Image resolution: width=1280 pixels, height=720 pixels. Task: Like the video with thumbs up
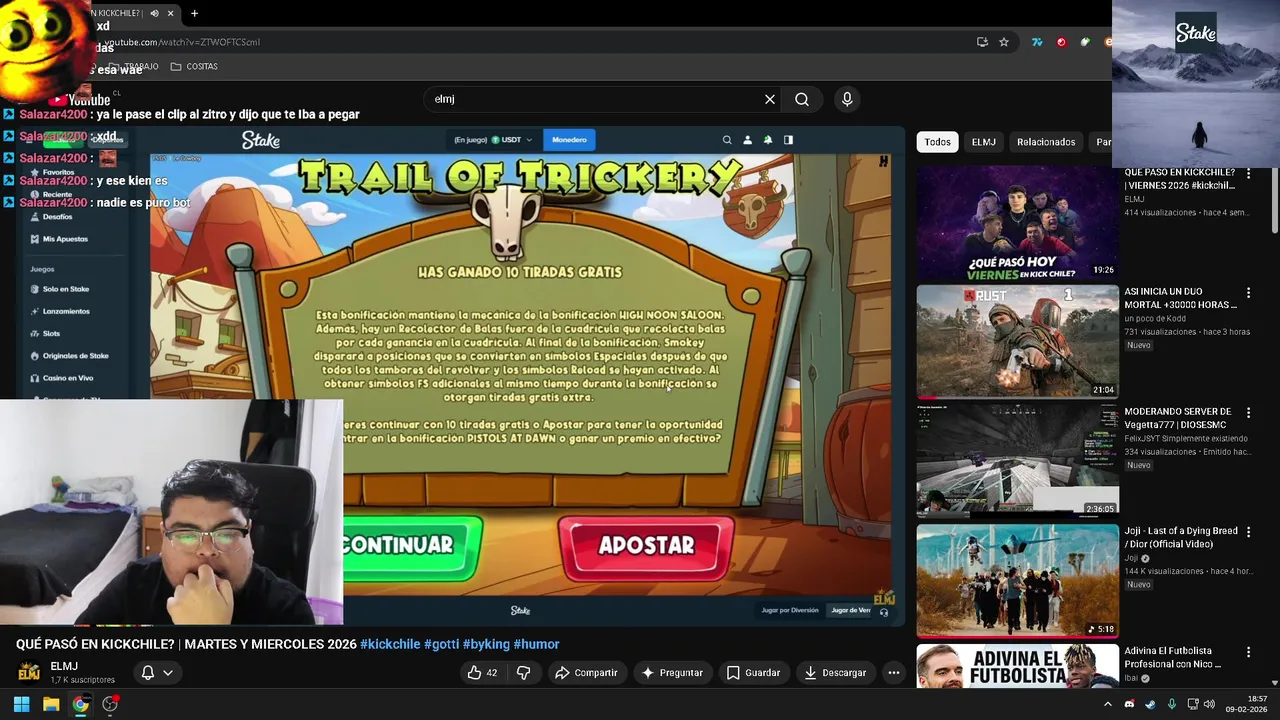click(x=482, y=673)
